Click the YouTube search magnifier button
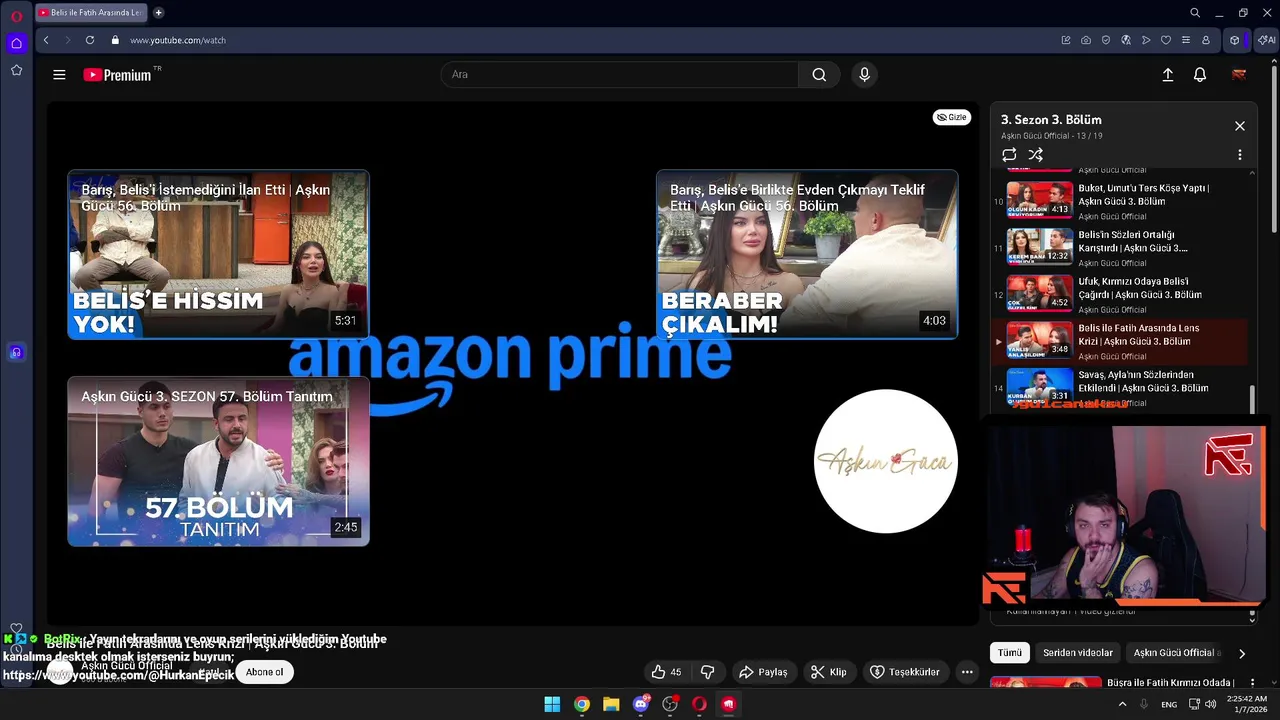1280x720 pixels. coord(819,74)
